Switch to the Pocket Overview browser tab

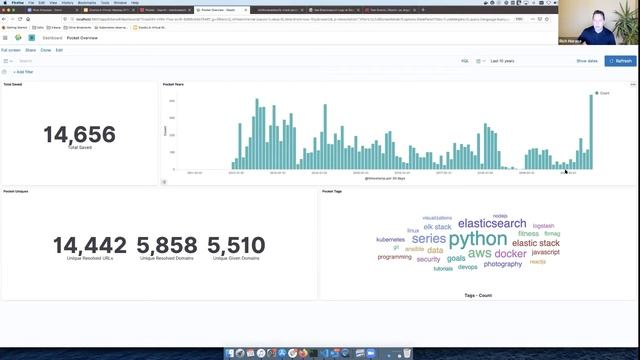[x=221, y=10]
